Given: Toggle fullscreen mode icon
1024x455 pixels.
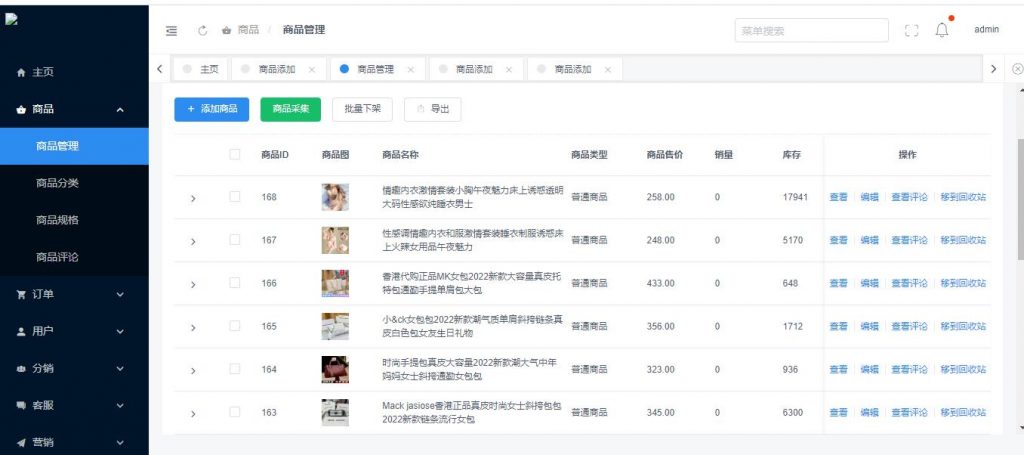Looking at the screenshot, I should pos(911,30).
